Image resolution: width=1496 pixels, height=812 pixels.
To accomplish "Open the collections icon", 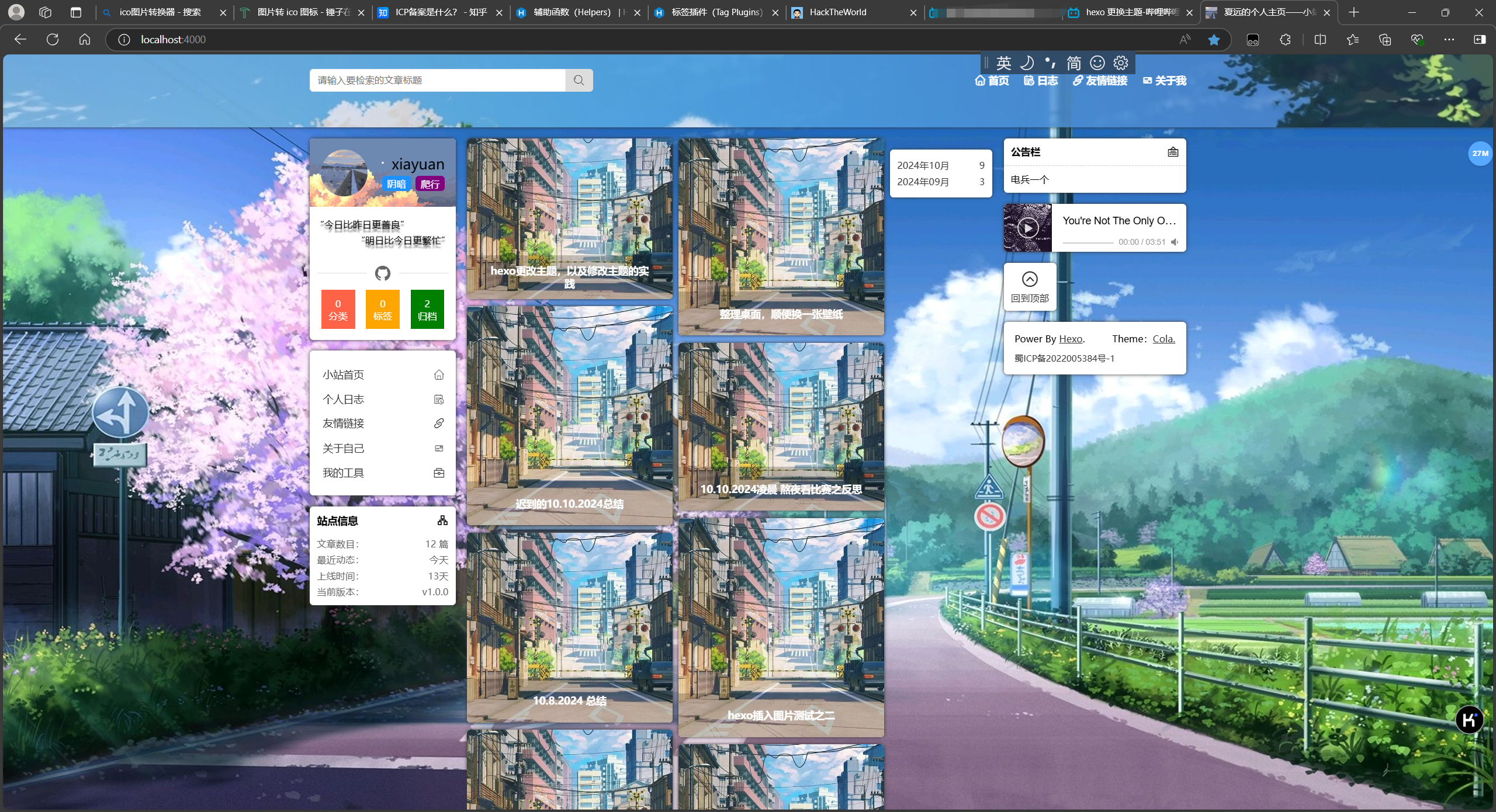I will 1385,39.
